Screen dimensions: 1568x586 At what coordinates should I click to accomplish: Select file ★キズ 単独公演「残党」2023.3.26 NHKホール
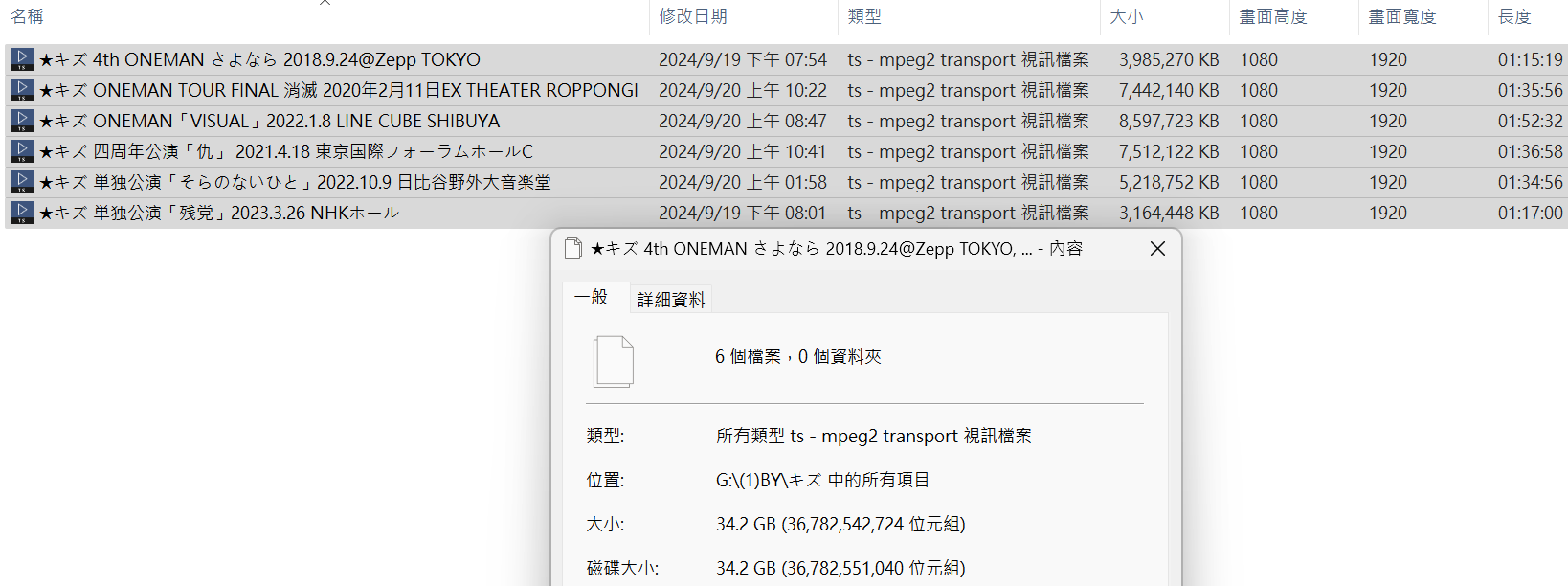[219, 213]
